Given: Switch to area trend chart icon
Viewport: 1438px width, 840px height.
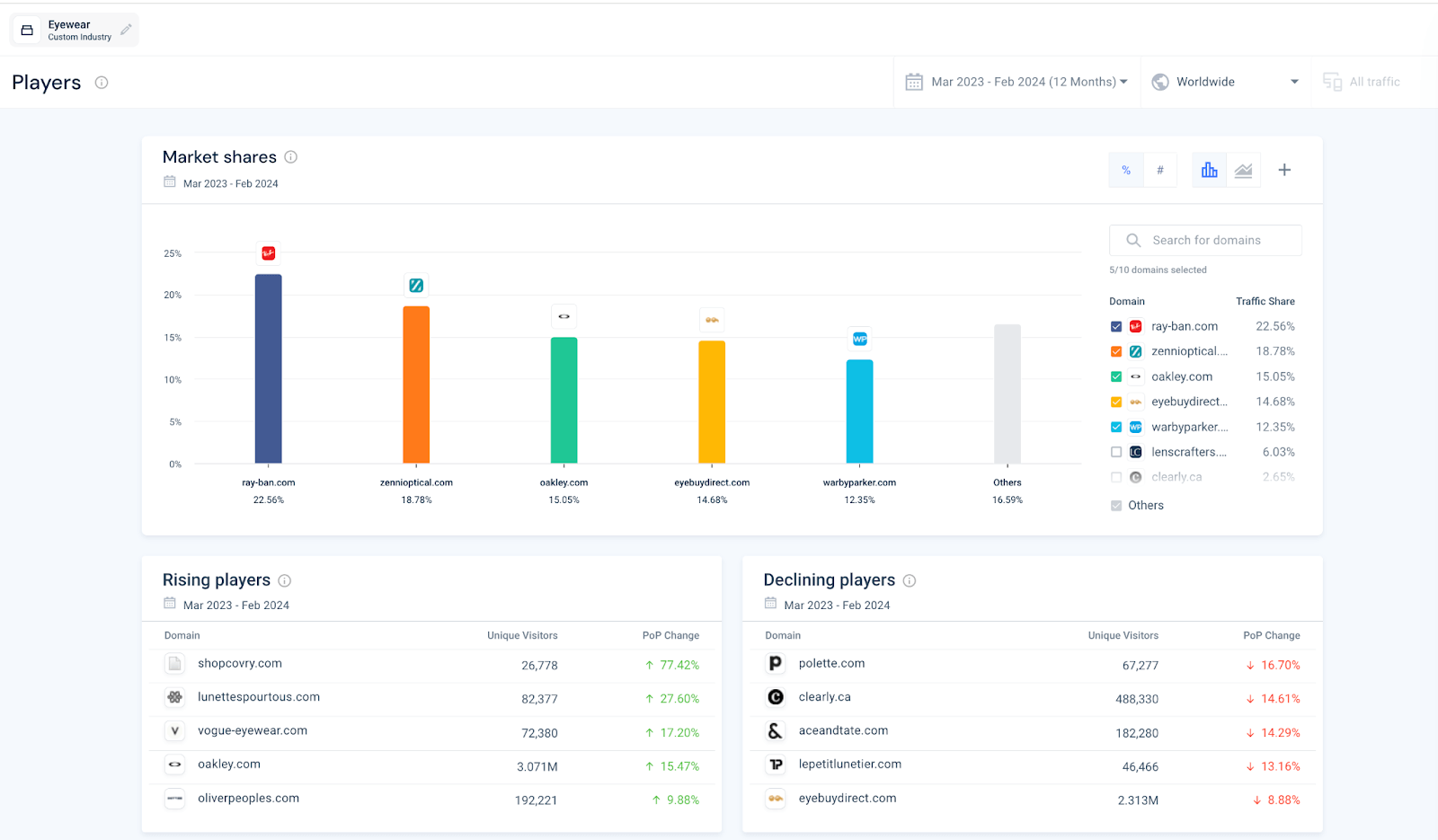Looking at the screenshot, I should point(1243,170).
